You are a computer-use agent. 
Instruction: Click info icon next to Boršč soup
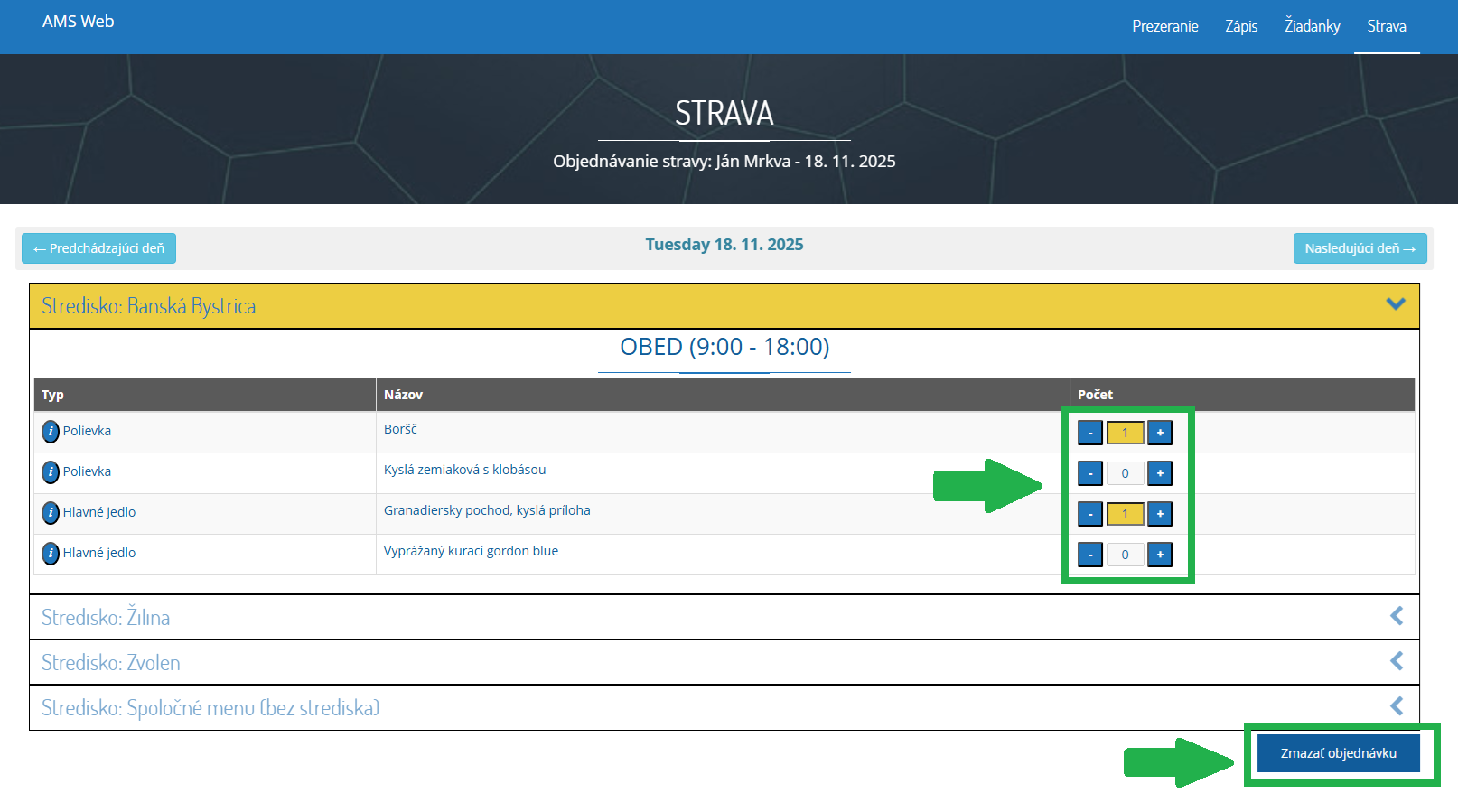[x=51, y=432]
